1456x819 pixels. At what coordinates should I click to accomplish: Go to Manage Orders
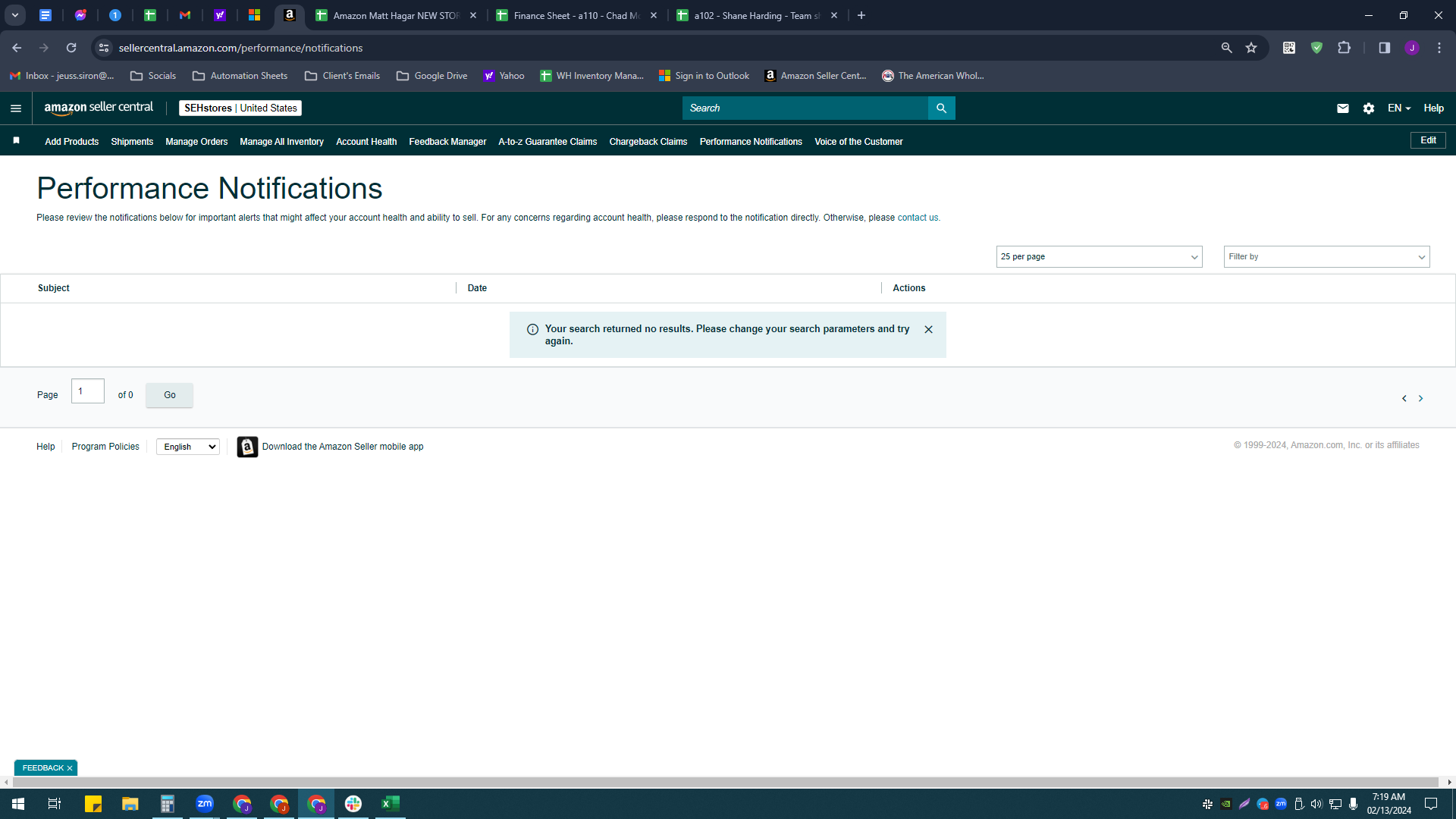click(196, 142)
